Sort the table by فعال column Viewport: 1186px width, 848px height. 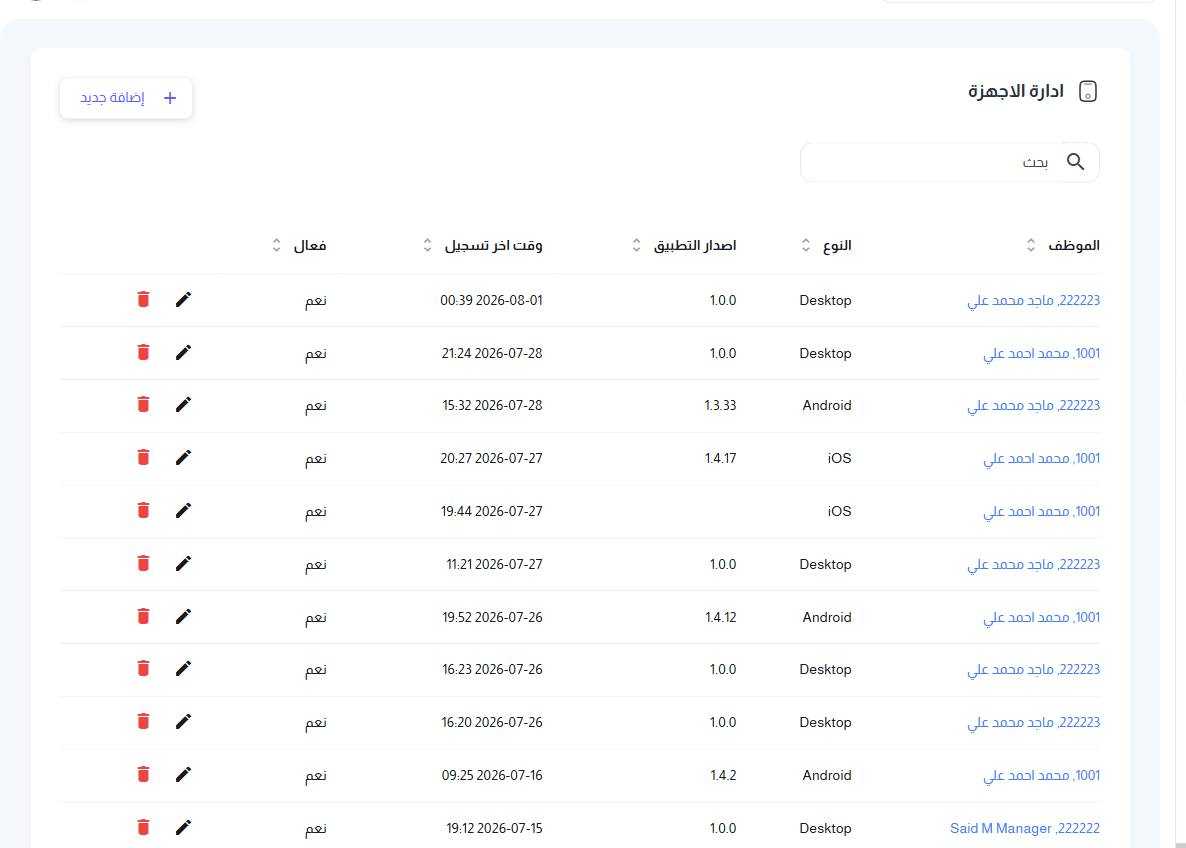click(x=276, y=245)
